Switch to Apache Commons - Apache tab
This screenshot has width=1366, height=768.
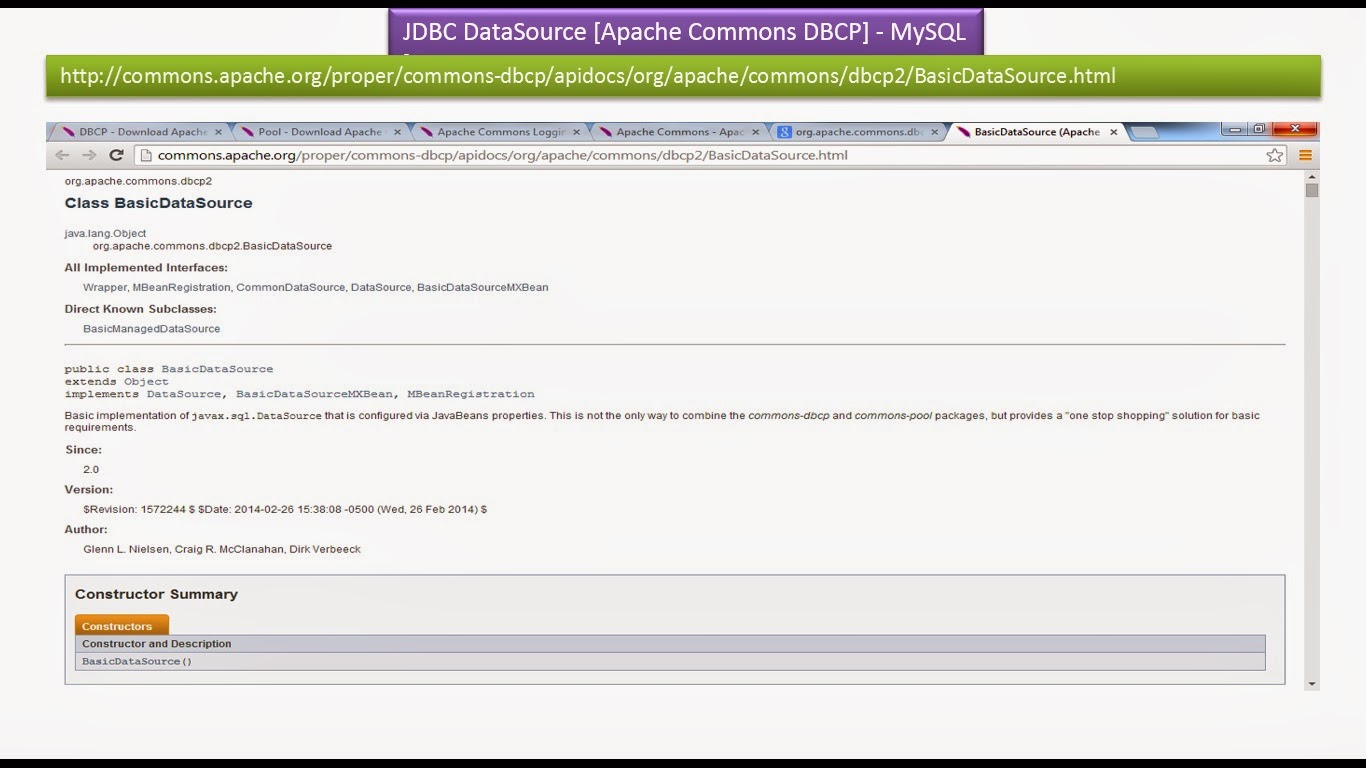(x=676, y=132)
